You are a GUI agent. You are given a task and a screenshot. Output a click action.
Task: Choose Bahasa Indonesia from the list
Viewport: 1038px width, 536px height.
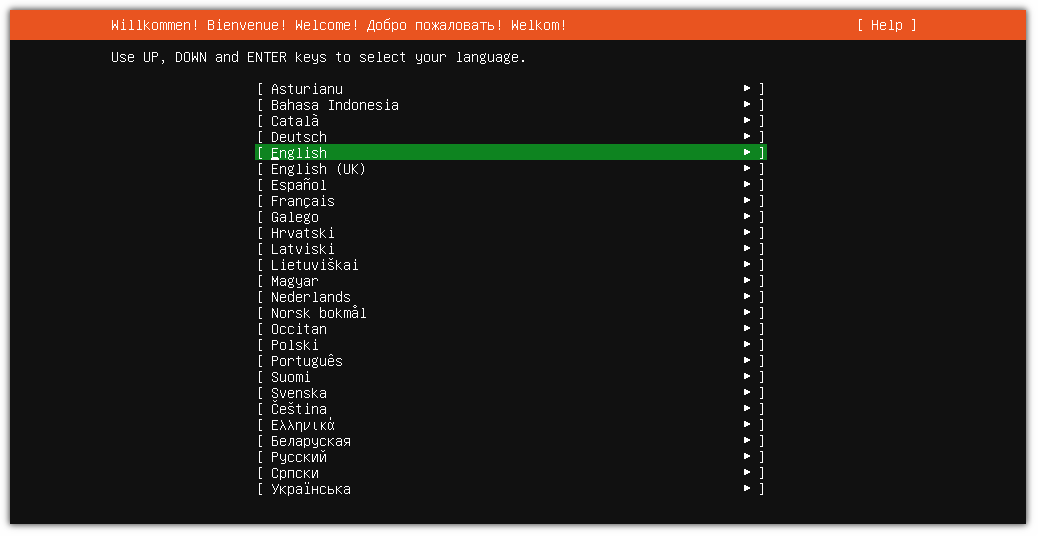click(510, 105)
